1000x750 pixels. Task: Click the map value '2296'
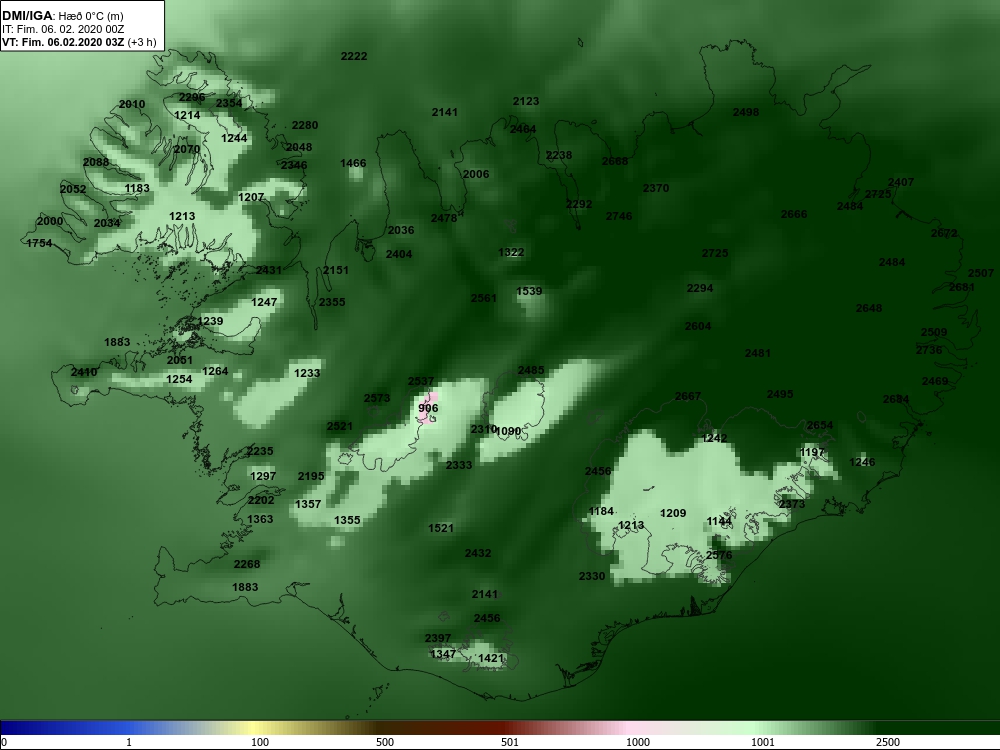pos(192,97)
